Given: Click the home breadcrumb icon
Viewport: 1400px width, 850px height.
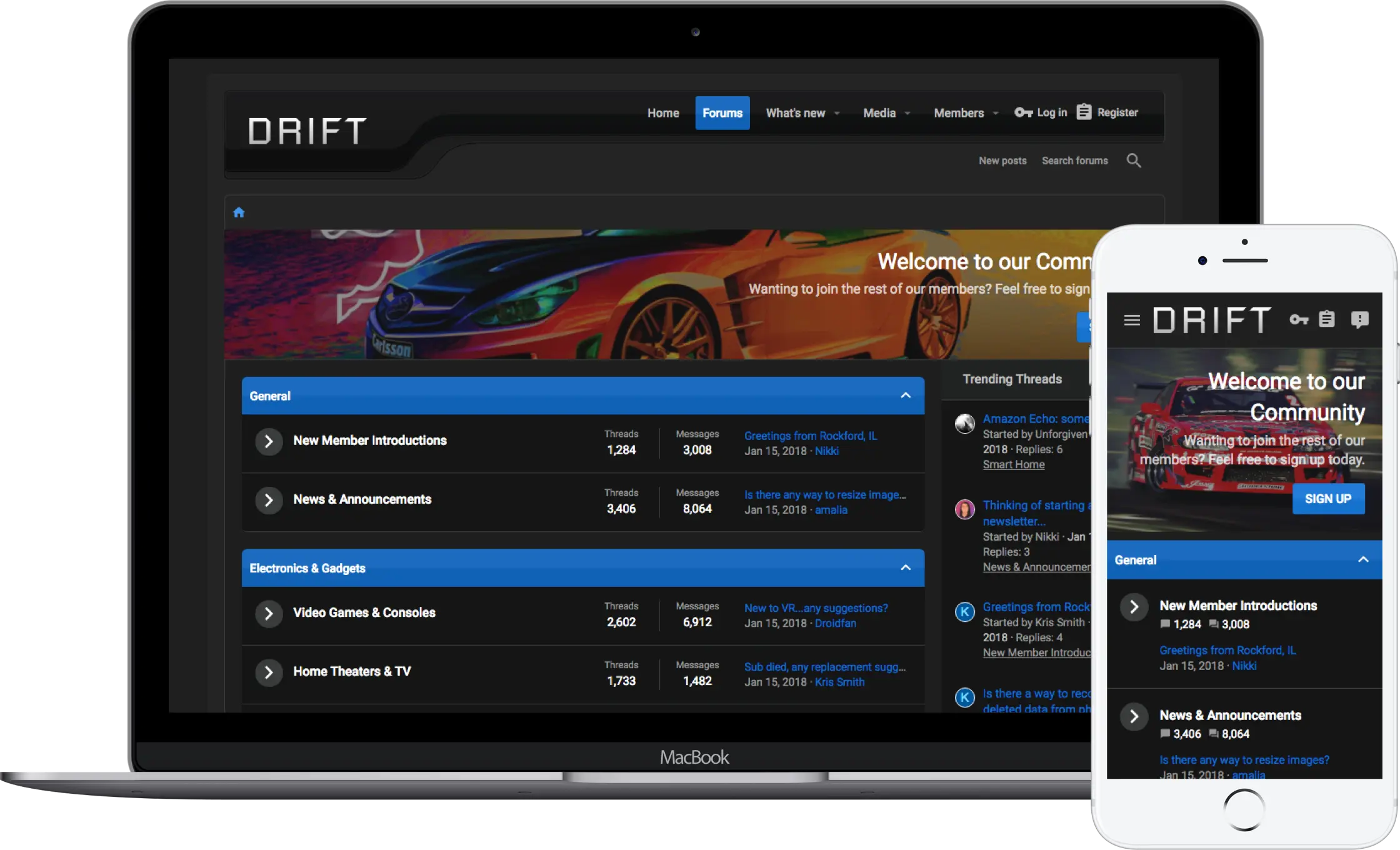Looking at the screenshot, I should click(x=239, y=211).
